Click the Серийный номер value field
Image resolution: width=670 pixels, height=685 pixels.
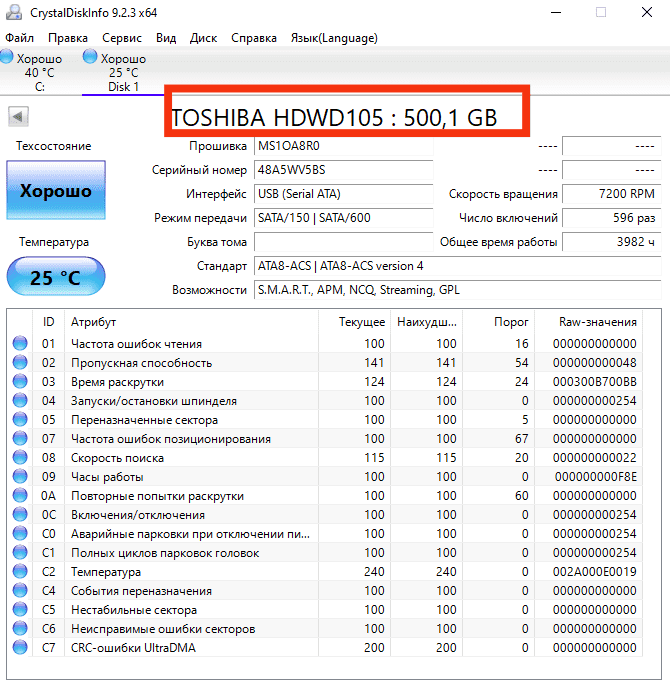tap(343, 170)
